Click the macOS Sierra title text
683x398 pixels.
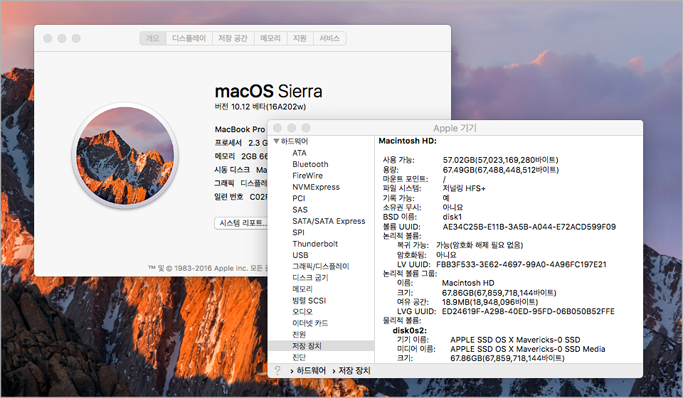pyautogui.click(x=268, y=91)
